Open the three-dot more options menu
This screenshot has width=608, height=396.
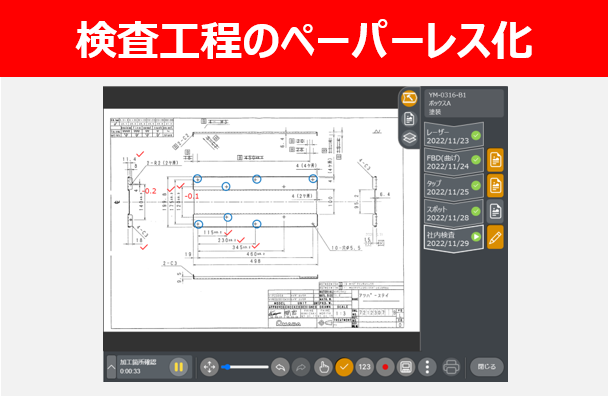(x=427, y=367)
